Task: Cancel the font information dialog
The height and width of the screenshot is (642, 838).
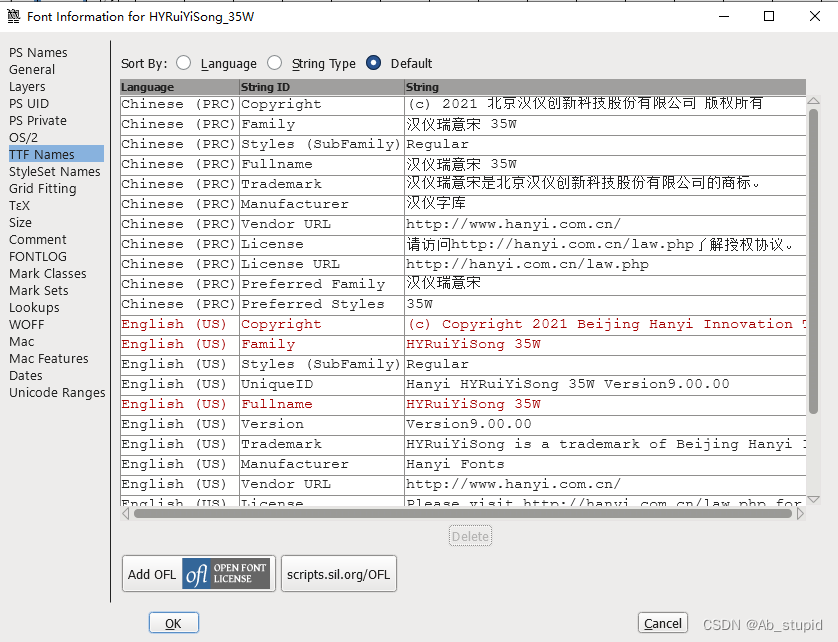Action: (x=662, y=622)
